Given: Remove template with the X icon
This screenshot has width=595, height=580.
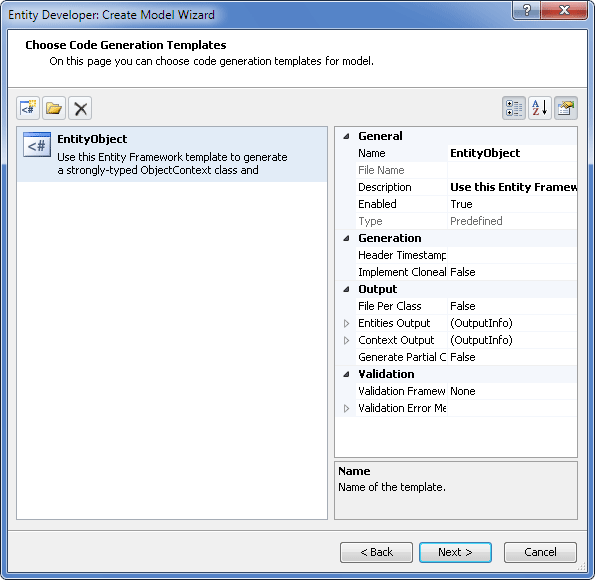Looking at the screenshot, I should point(80,108).
